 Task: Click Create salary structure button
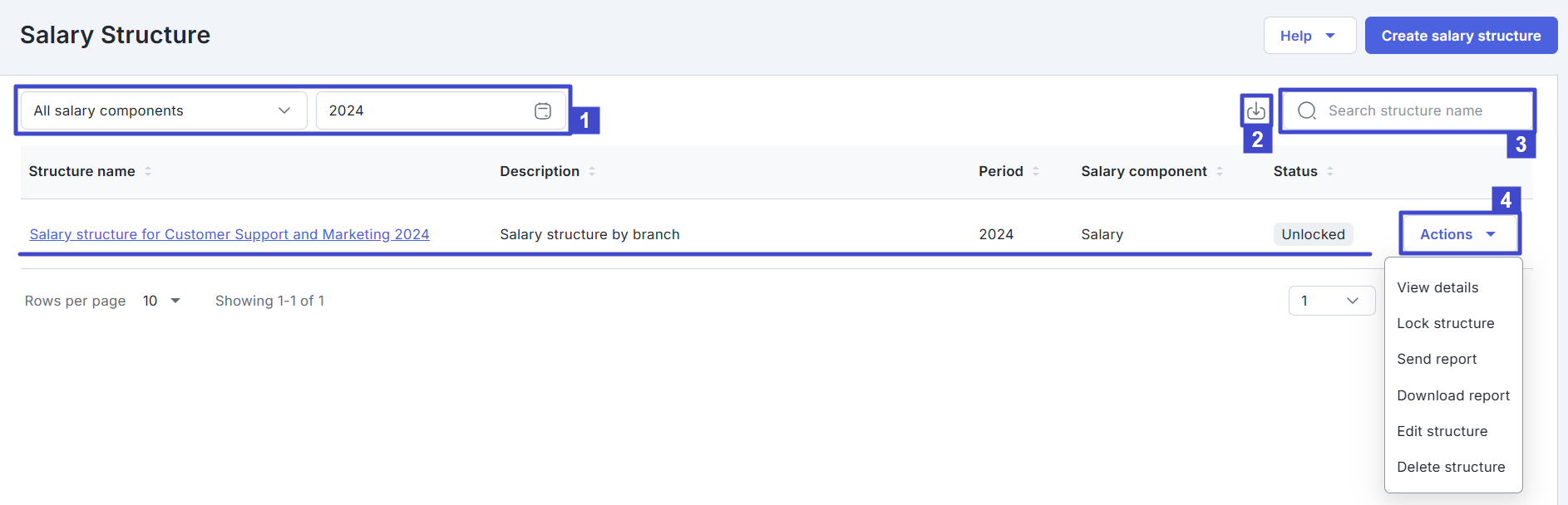tap(1461, 36)
